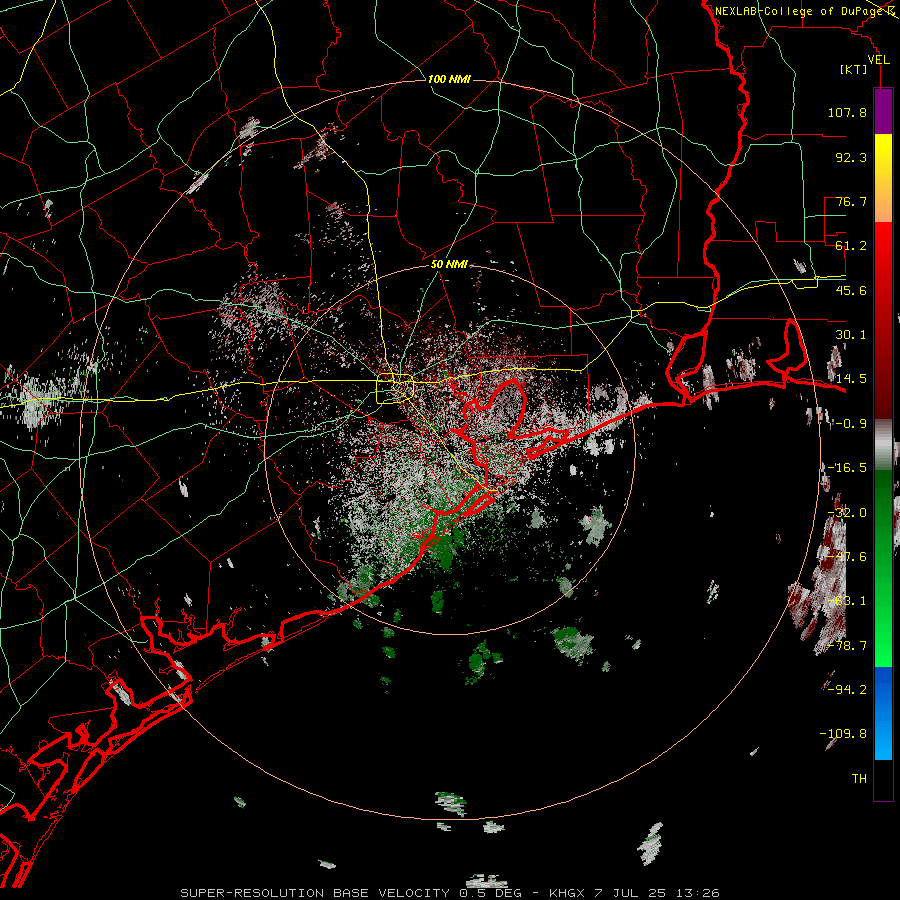
Task: Pick the yellow-orange segment of the color bar
Action: click(x=883, y=178)
